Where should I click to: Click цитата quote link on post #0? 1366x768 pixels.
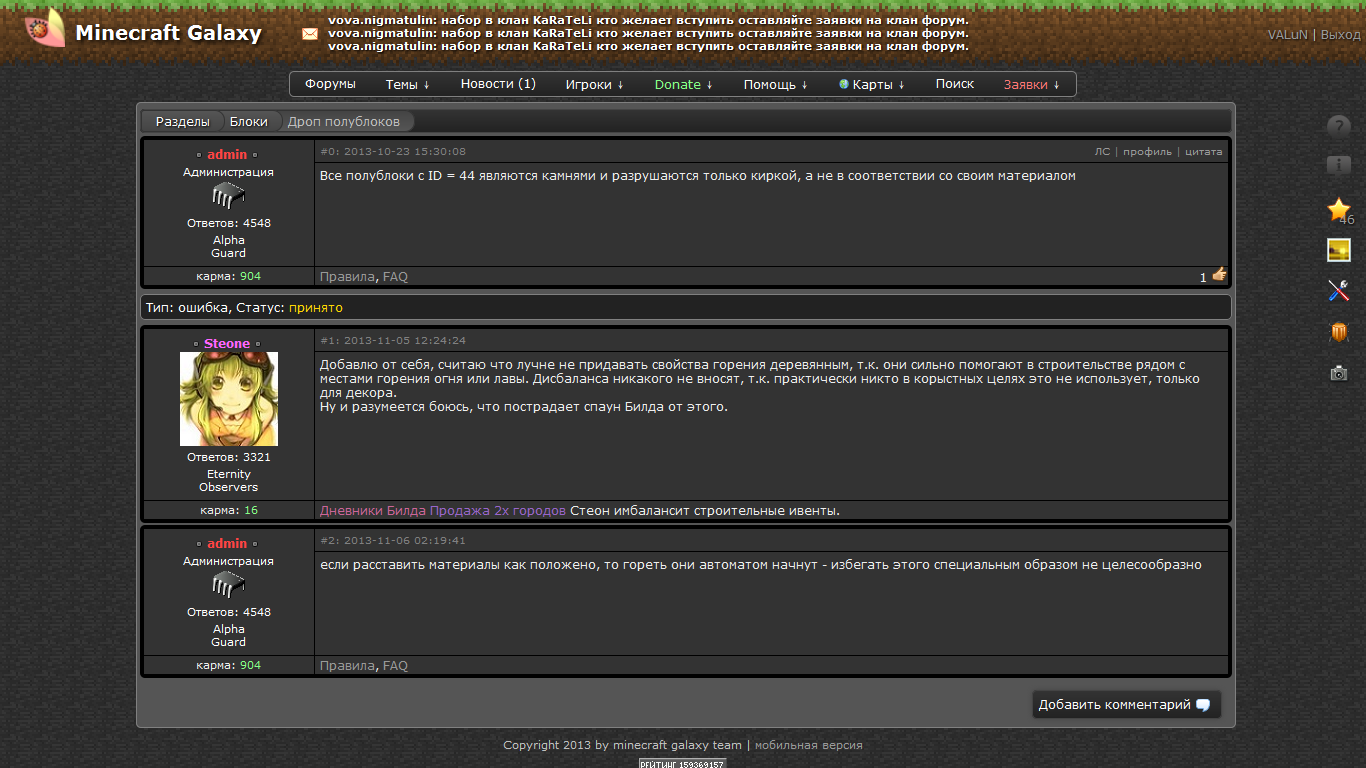pyautogui.click(x=1203, y=152)
